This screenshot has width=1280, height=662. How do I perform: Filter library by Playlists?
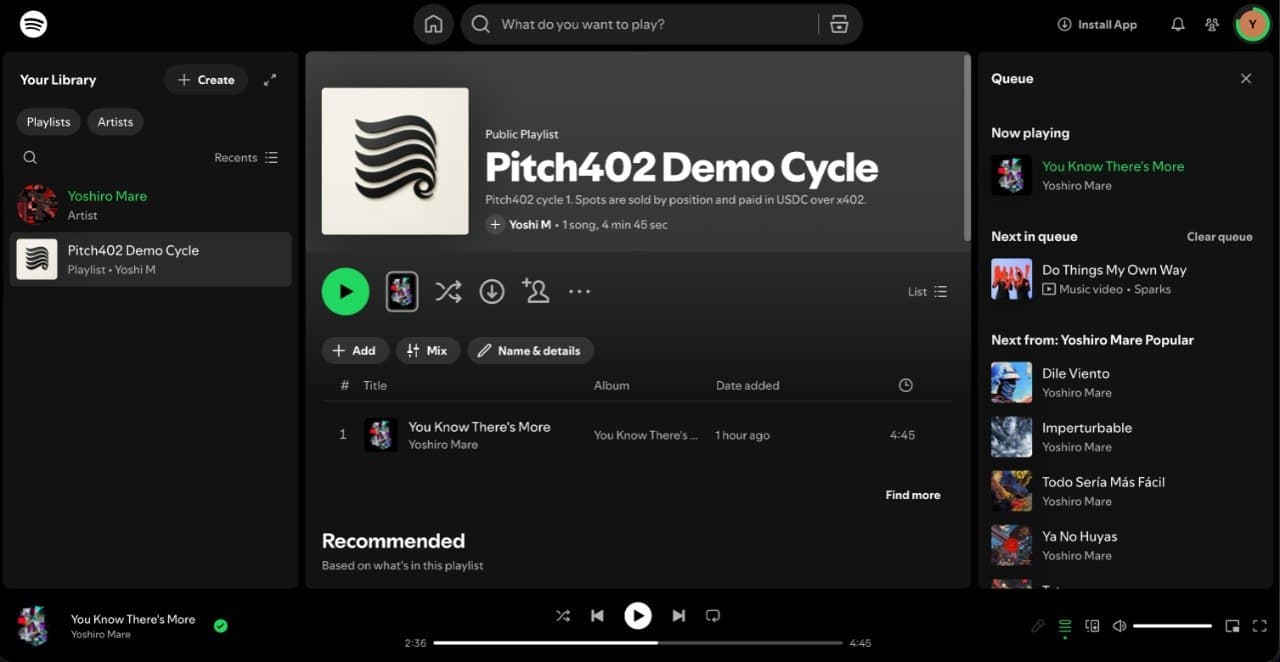[x=48, y=122]
